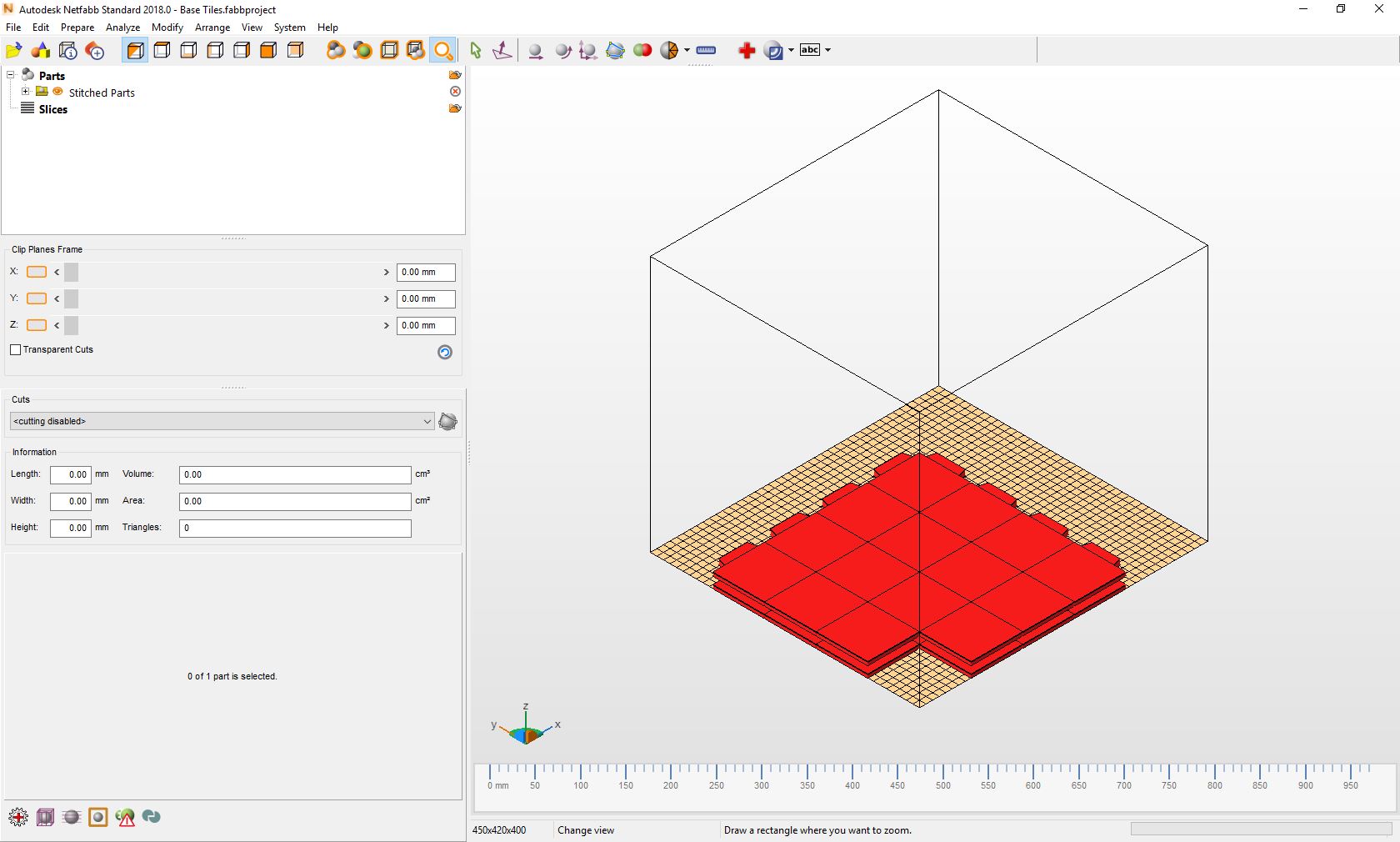Click the folder icon next to Slices
The image size is (1400, 842).
[454, 108]
